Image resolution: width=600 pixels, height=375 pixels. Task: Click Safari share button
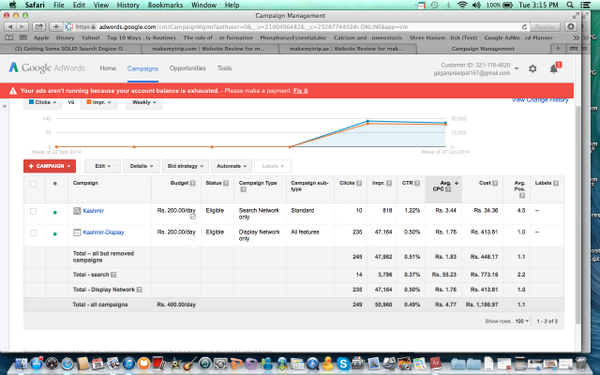point(39,27)
